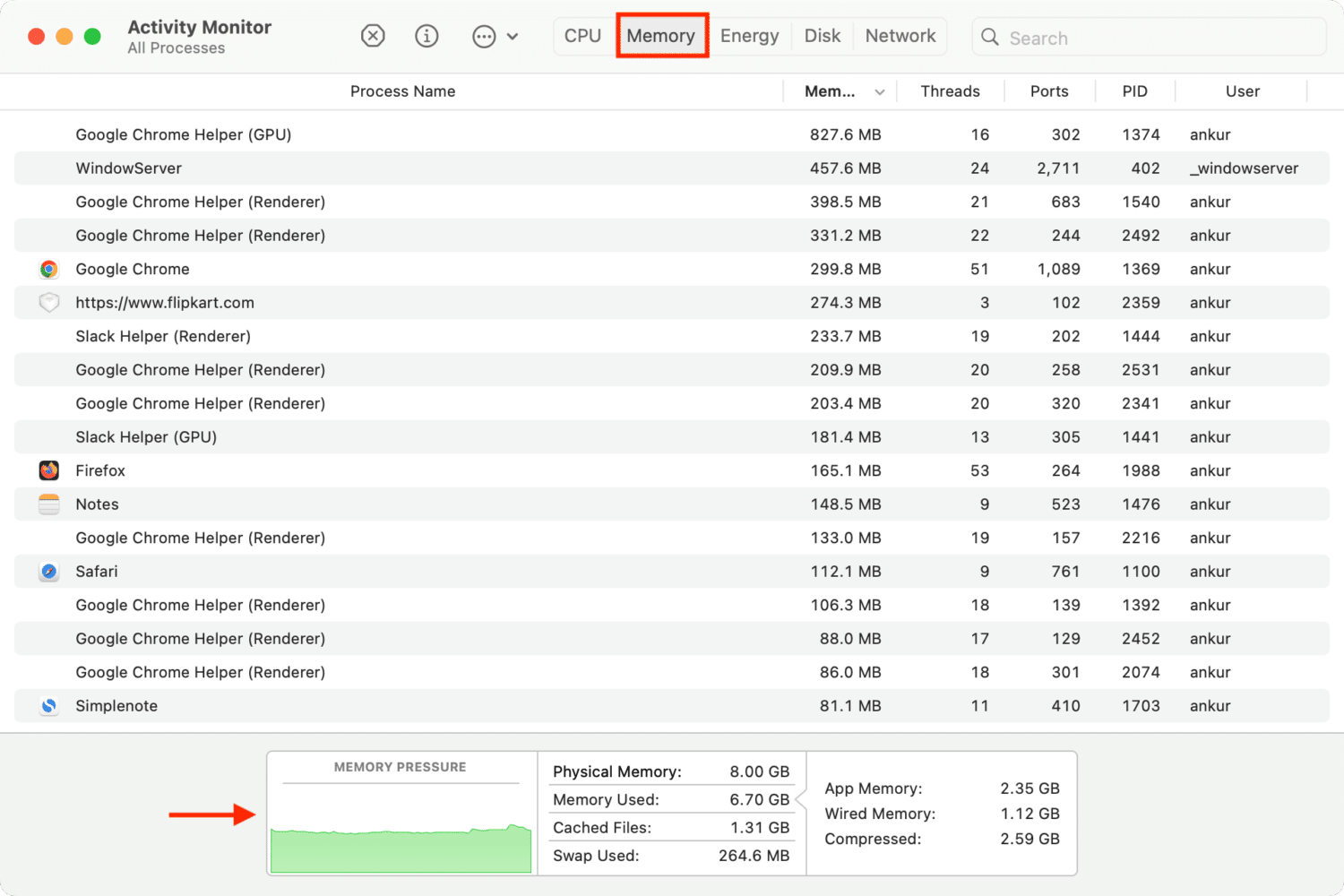This screenshot has width=1344, height=896.
Task: Select the Simplenote app icon
Action: (49, 706)
